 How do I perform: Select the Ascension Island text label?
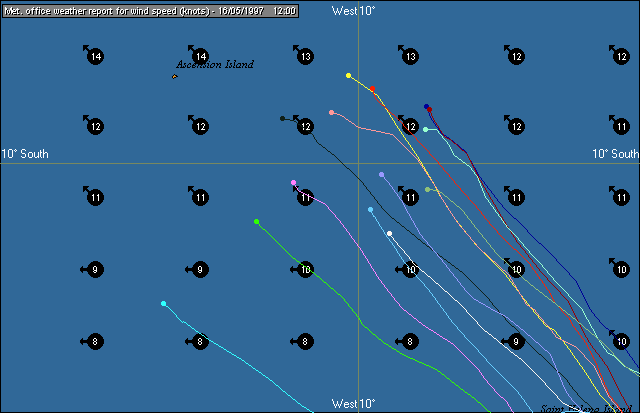tap(215, 64)
